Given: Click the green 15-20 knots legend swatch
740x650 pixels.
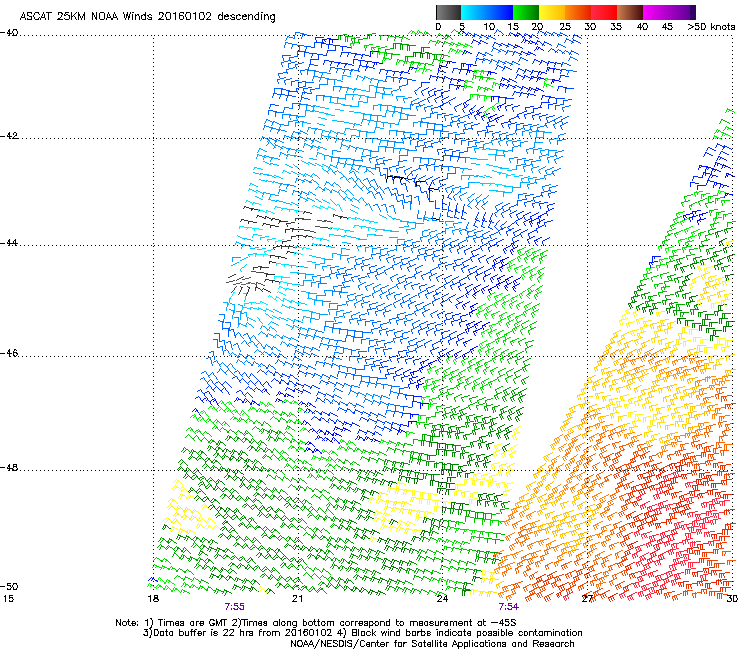Looking at the screenshot, I should pyautogui.click(x=525, y=12).
